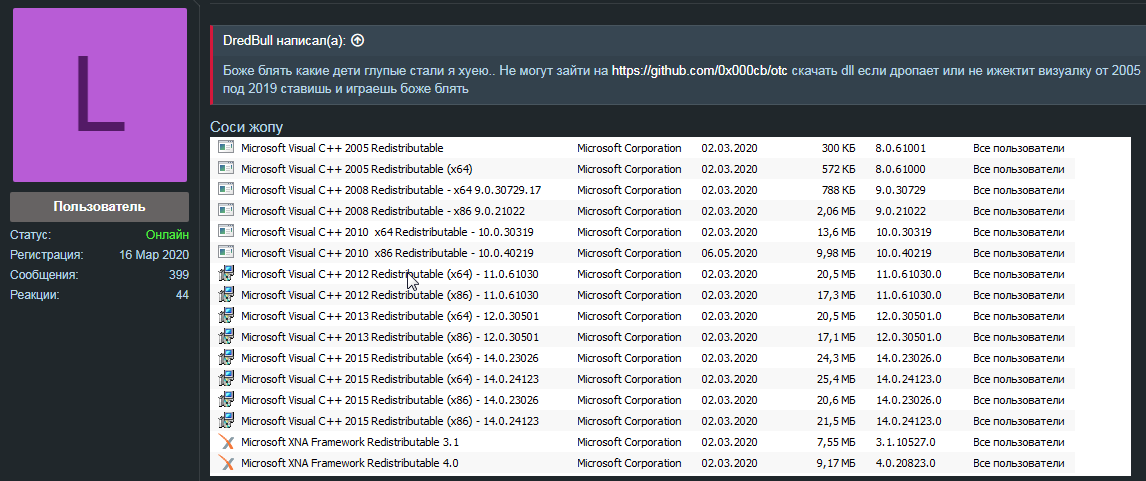Click the up-arrow icon beside the quoted author
1146x481 pixels.
coord(358,41)
